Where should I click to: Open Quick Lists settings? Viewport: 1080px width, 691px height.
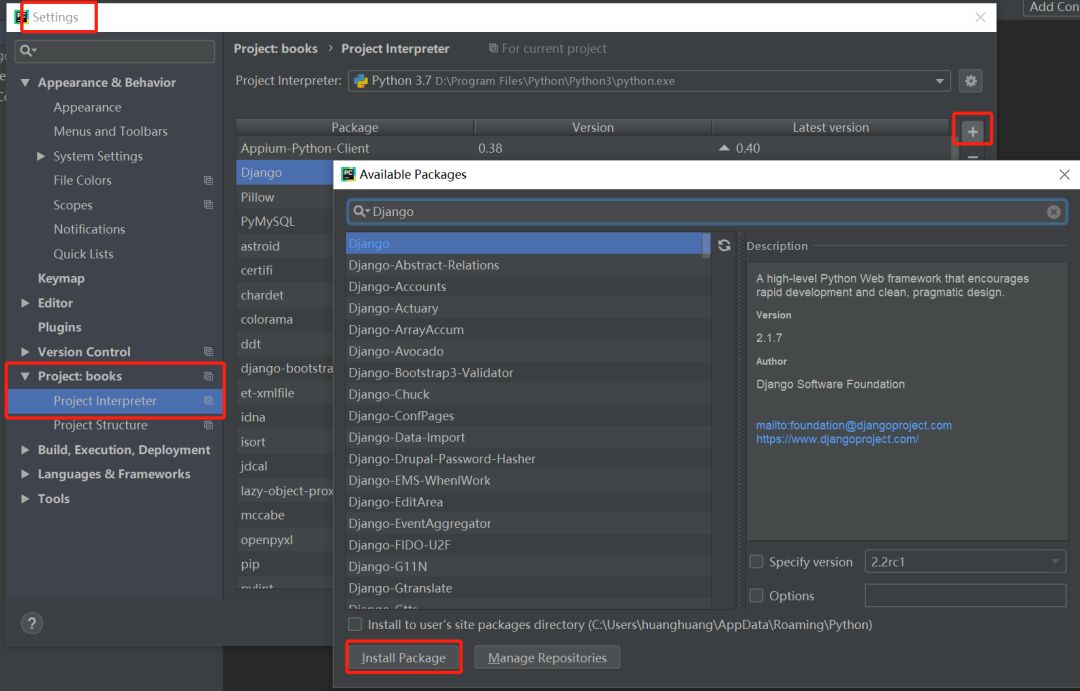click(83, 254)
